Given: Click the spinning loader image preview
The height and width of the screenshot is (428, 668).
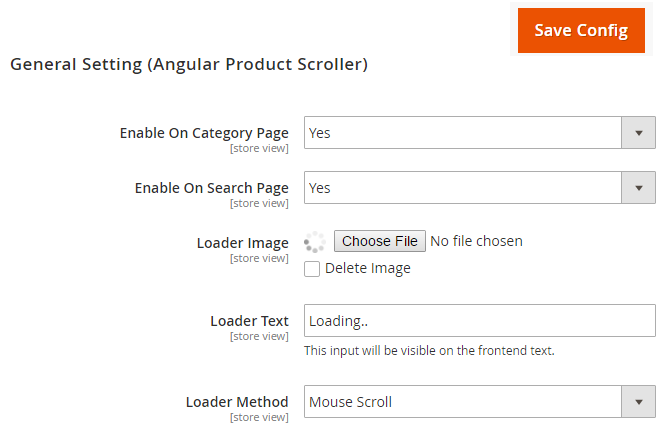Looking at the screenshot, I should pos(314,241).
